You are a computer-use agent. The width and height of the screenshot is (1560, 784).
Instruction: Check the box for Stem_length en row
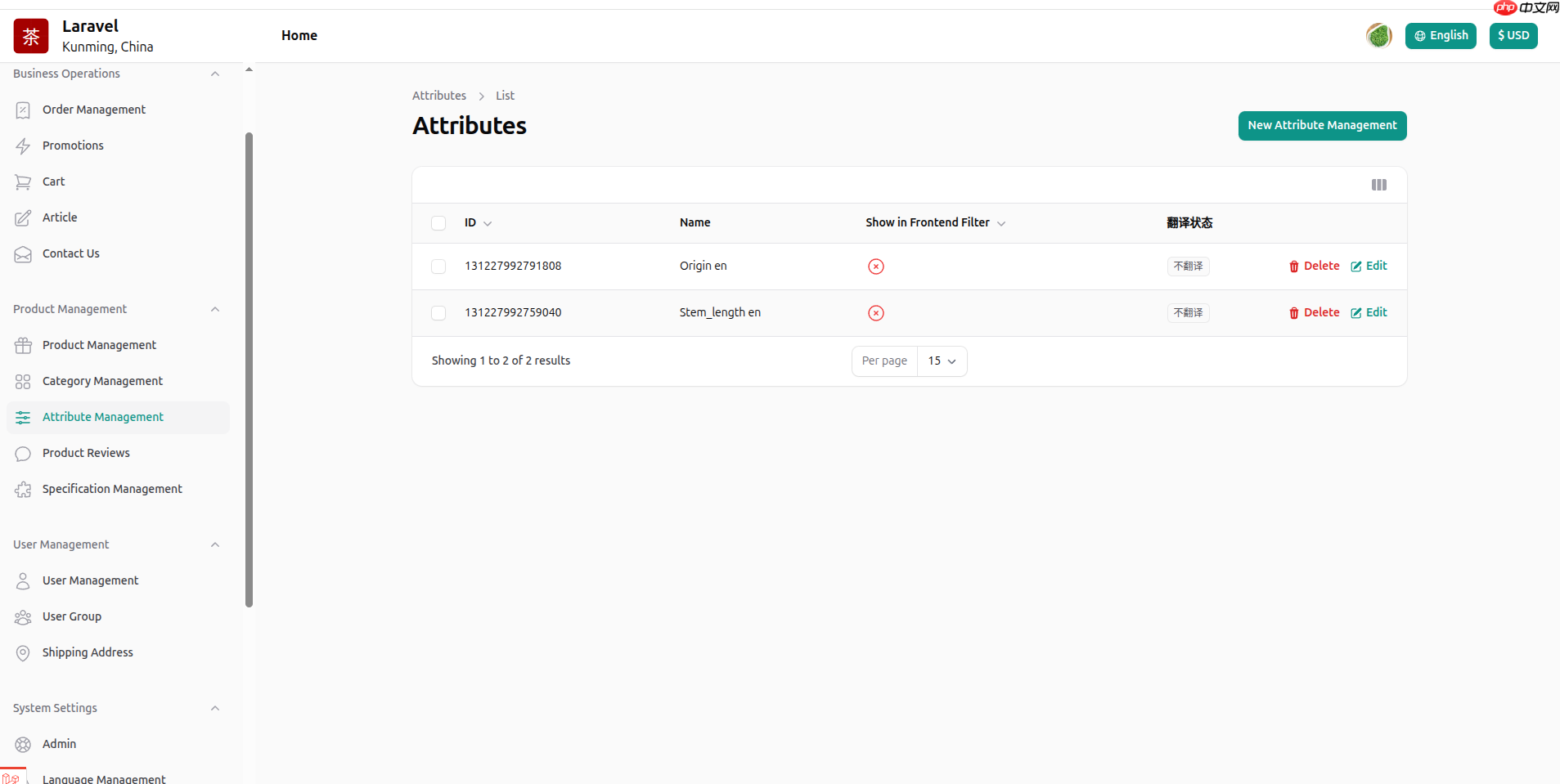coord(438,313)
